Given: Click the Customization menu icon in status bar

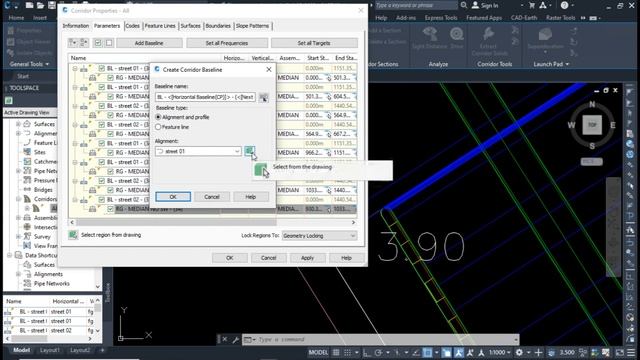Looking at the screenshot, I should pyautogui.click(x=632, y=352).
